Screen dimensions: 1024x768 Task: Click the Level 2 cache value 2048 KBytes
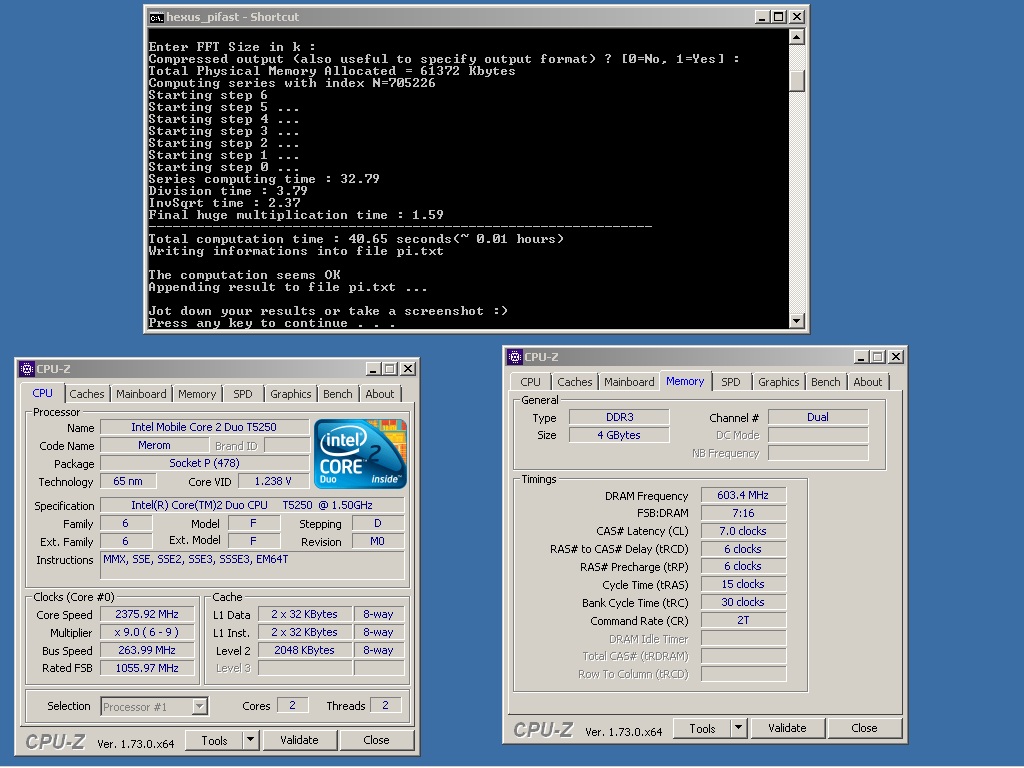click(x=304, y=650)
